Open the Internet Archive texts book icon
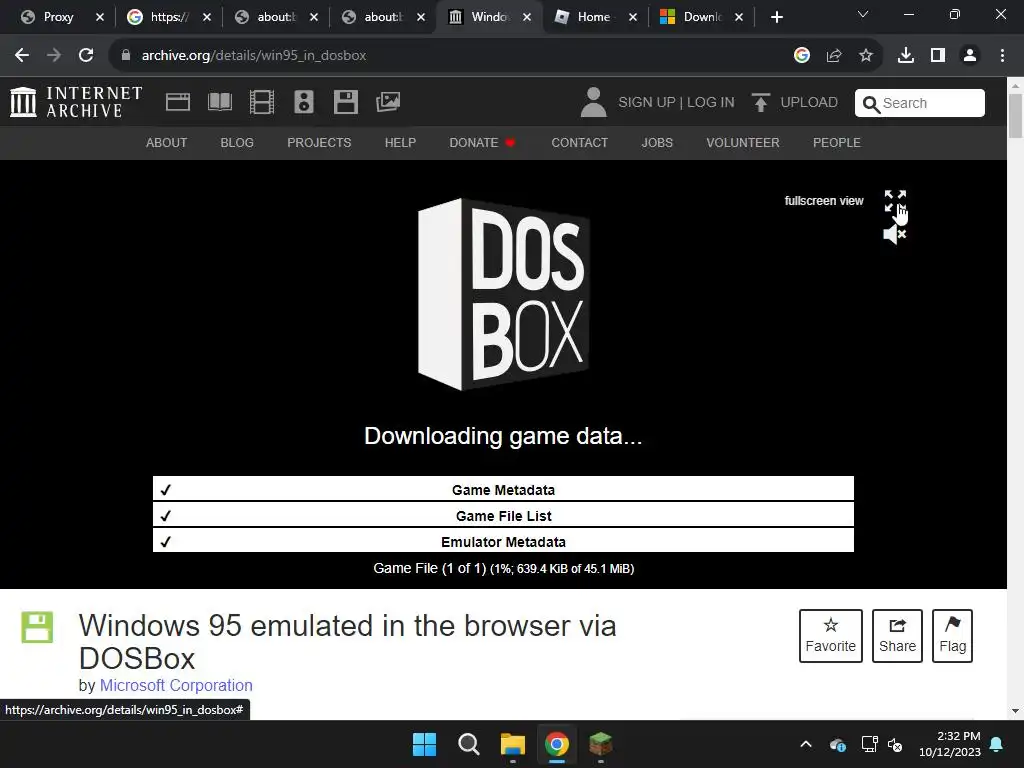This screenshot has height=768, width=1024. (219, 103)
